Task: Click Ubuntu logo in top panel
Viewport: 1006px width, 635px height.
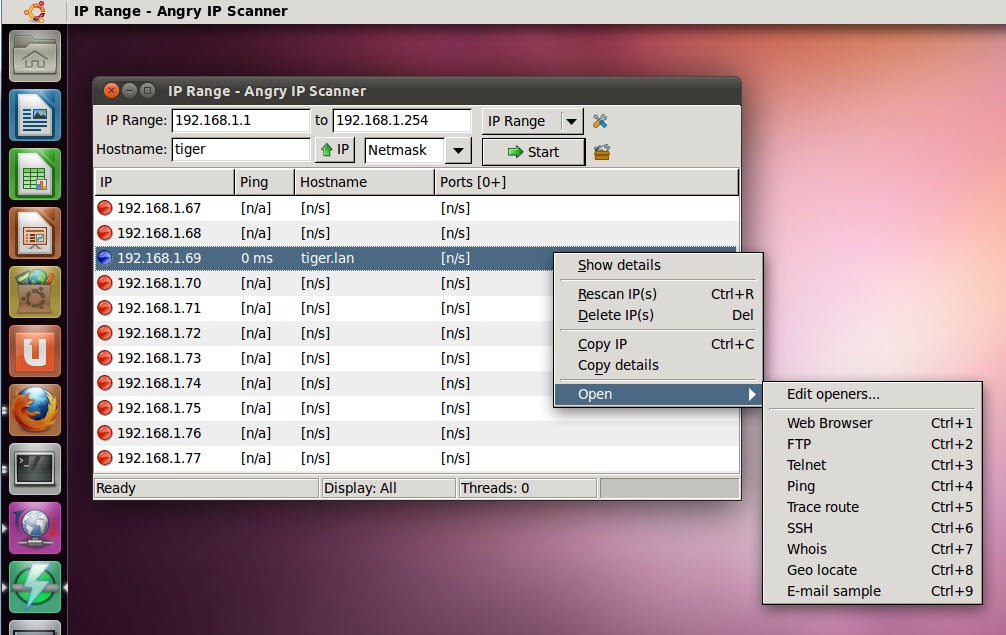Action: [35, 12]
